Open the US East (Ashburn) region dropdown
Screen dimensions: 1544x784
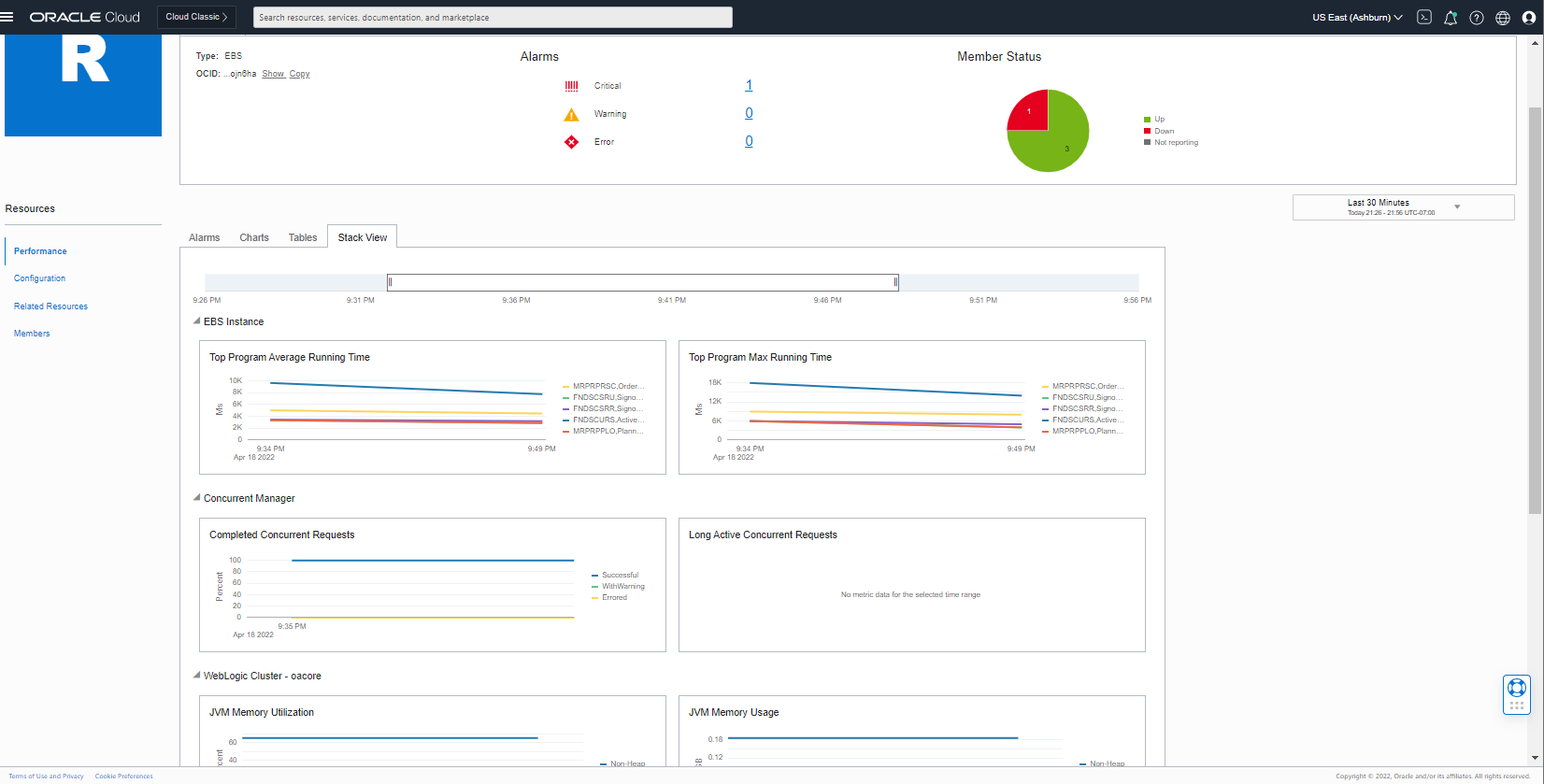click(x=1357, y=17)
